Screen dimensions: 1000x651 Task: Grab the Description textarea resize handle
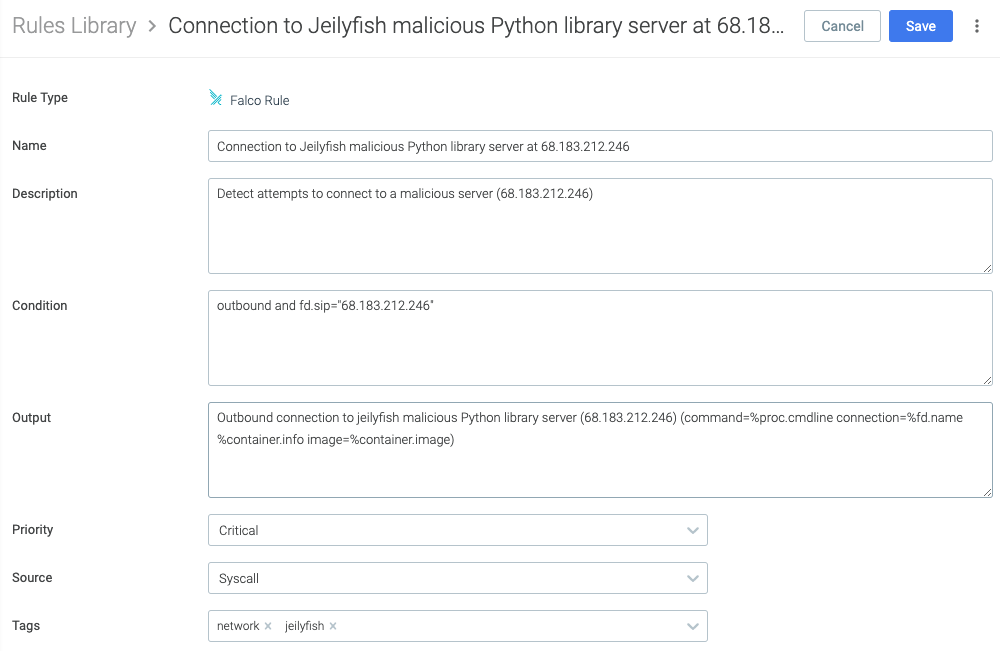[987, 268]
